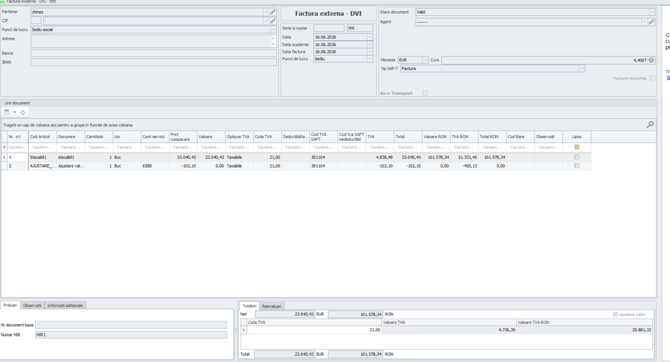Viewport: 670px width, 362px height.
Task: Sort by the Denumire column header
Action: (x=71, y=137)
